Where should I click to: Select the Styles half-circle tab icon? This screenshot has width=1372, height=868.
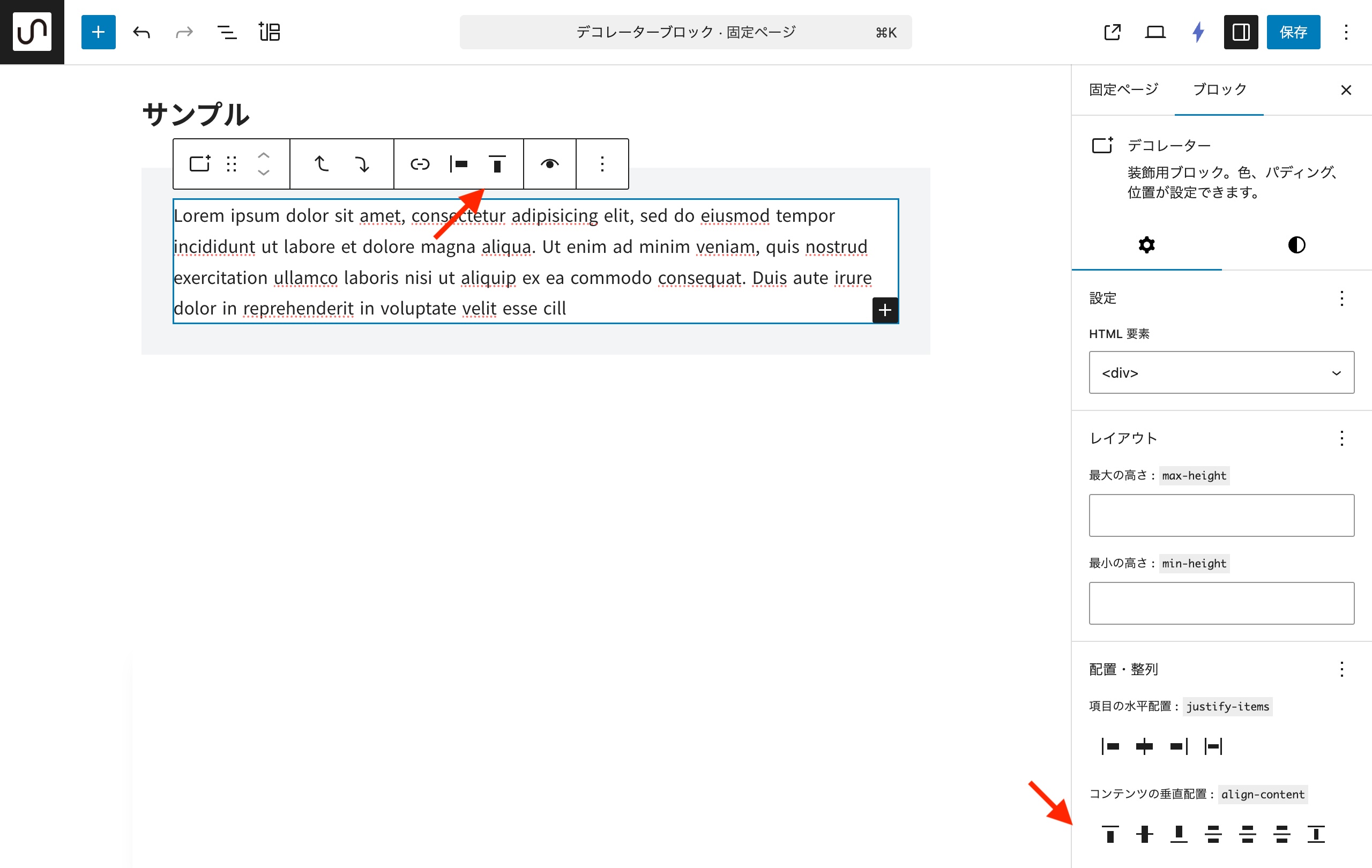tap(1296, 245)
